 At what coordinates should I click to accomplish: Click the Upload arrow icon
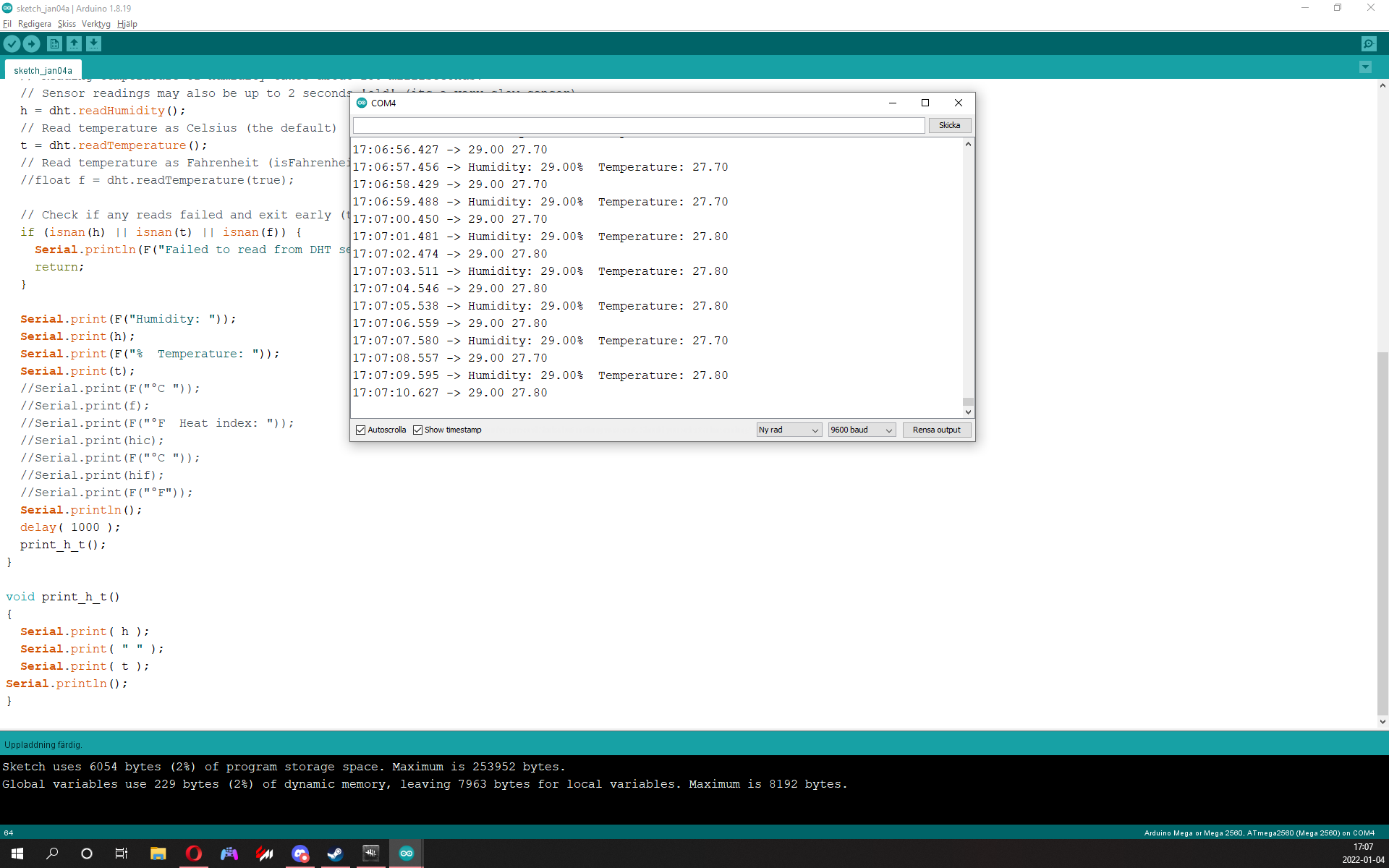pos(31,44)
